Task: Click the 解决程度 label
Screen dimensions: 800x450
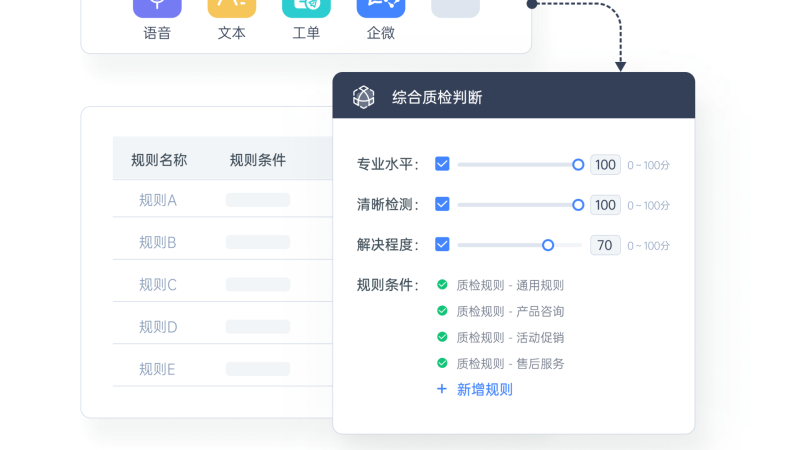Action: (388, 245)
